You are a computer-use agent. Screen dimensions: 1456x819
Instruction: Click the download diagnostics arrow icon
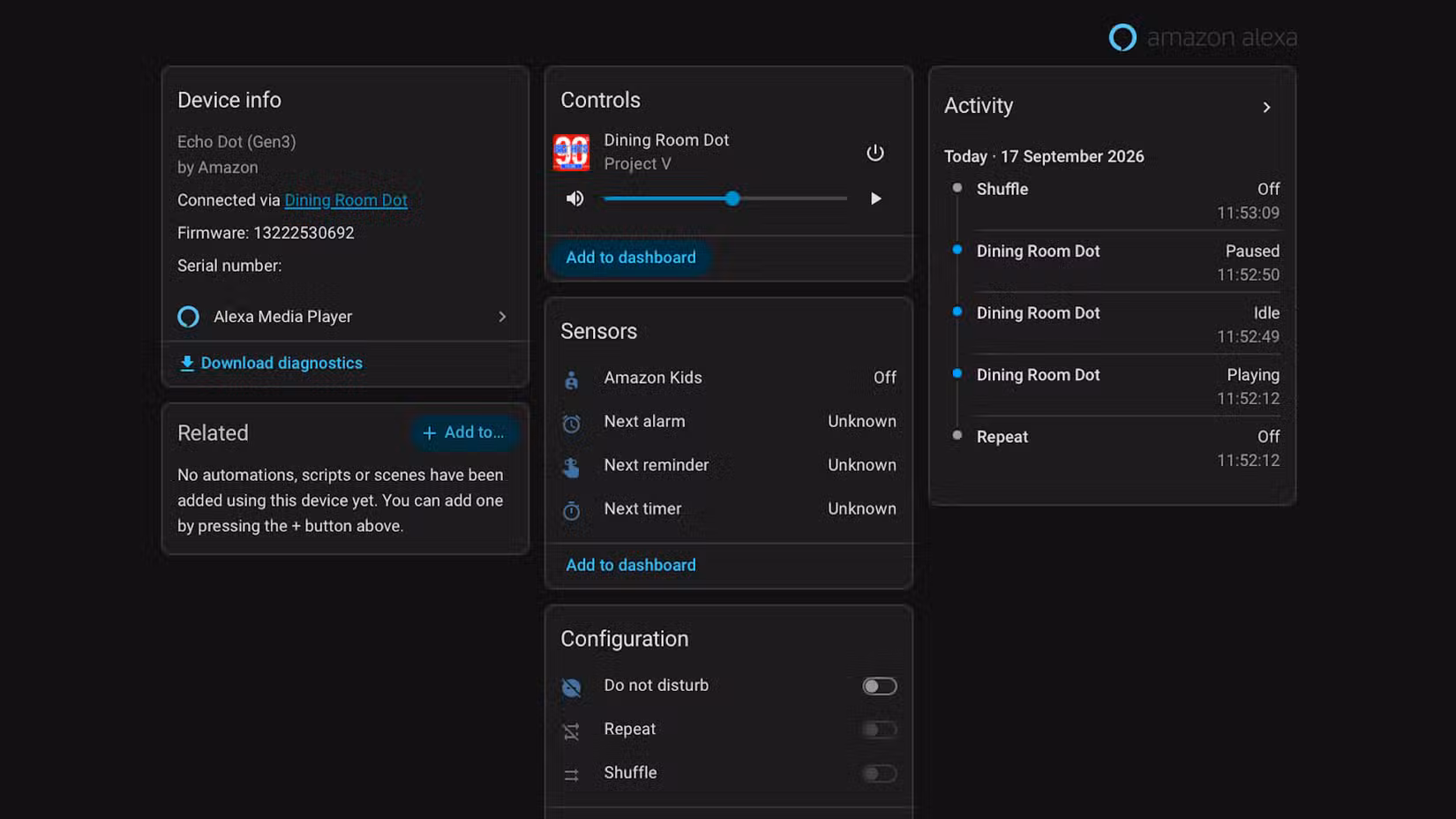tap(187, 363)
